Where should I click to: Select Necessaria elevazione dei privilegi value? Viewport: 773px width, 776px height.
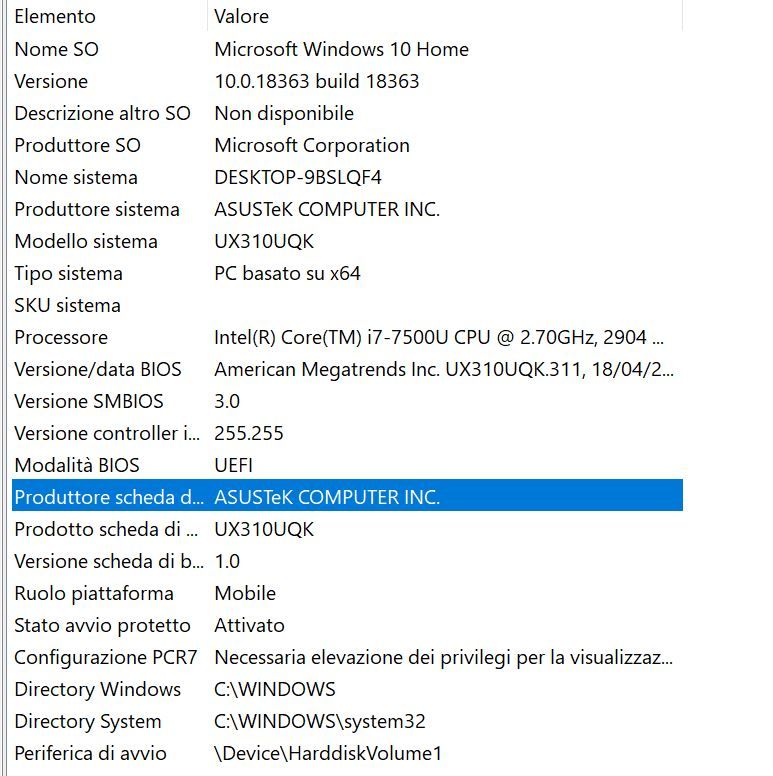443,658
